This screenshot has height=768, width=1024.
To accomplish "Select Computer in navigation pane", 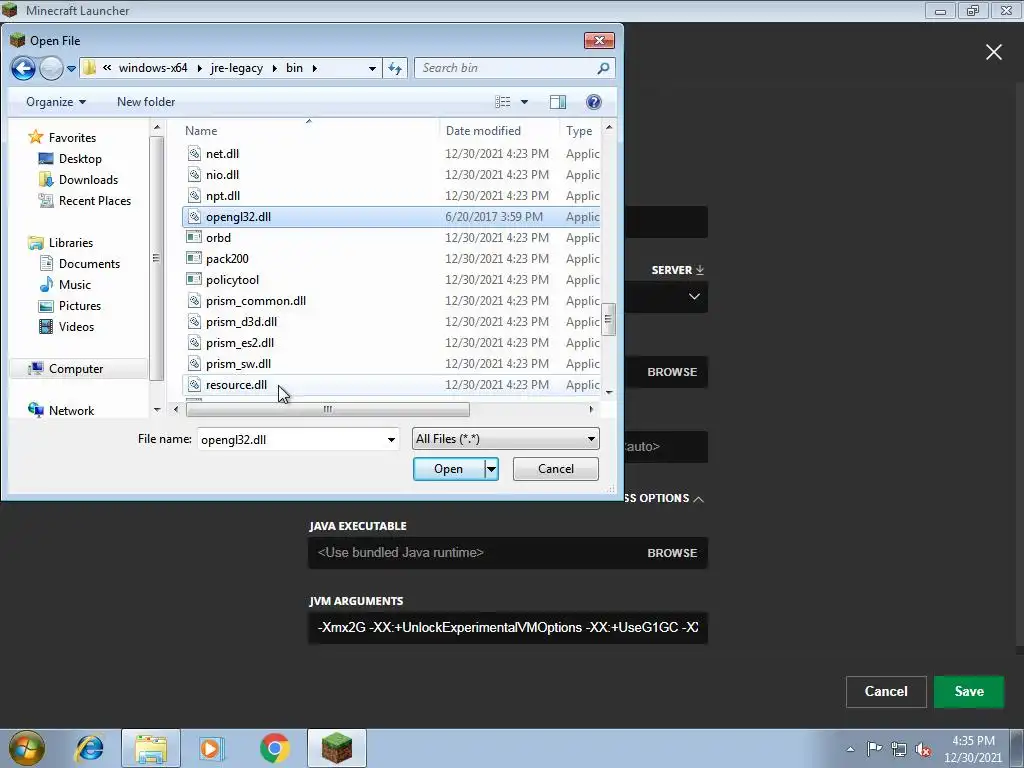I will click(x=76, y=369).
